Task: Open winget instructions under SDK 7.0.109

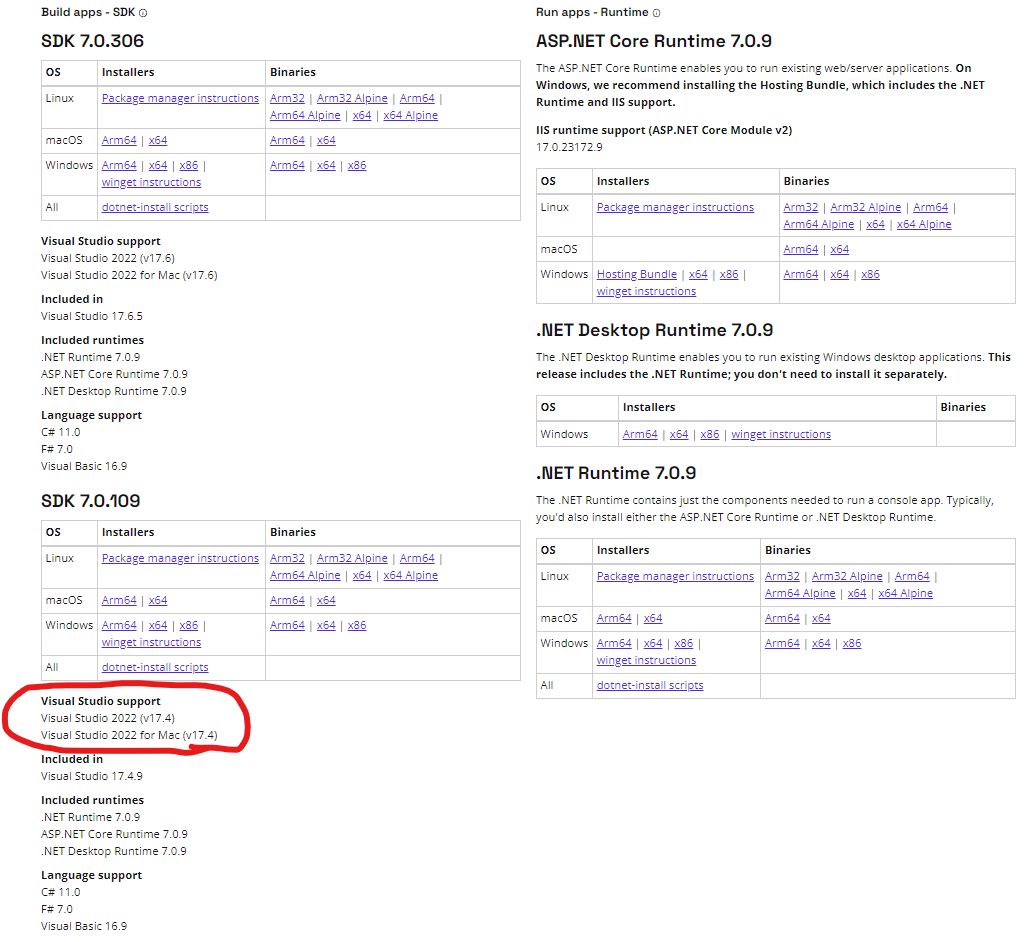Action: [x=151, y=642]
